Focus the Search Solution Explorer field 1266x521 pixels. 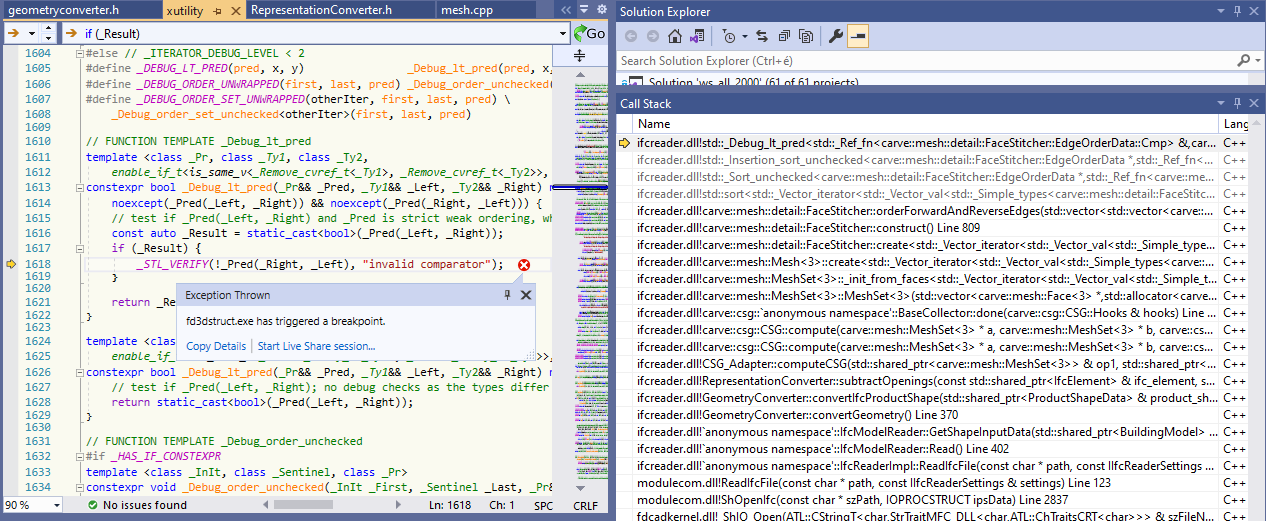pos(925,61)
